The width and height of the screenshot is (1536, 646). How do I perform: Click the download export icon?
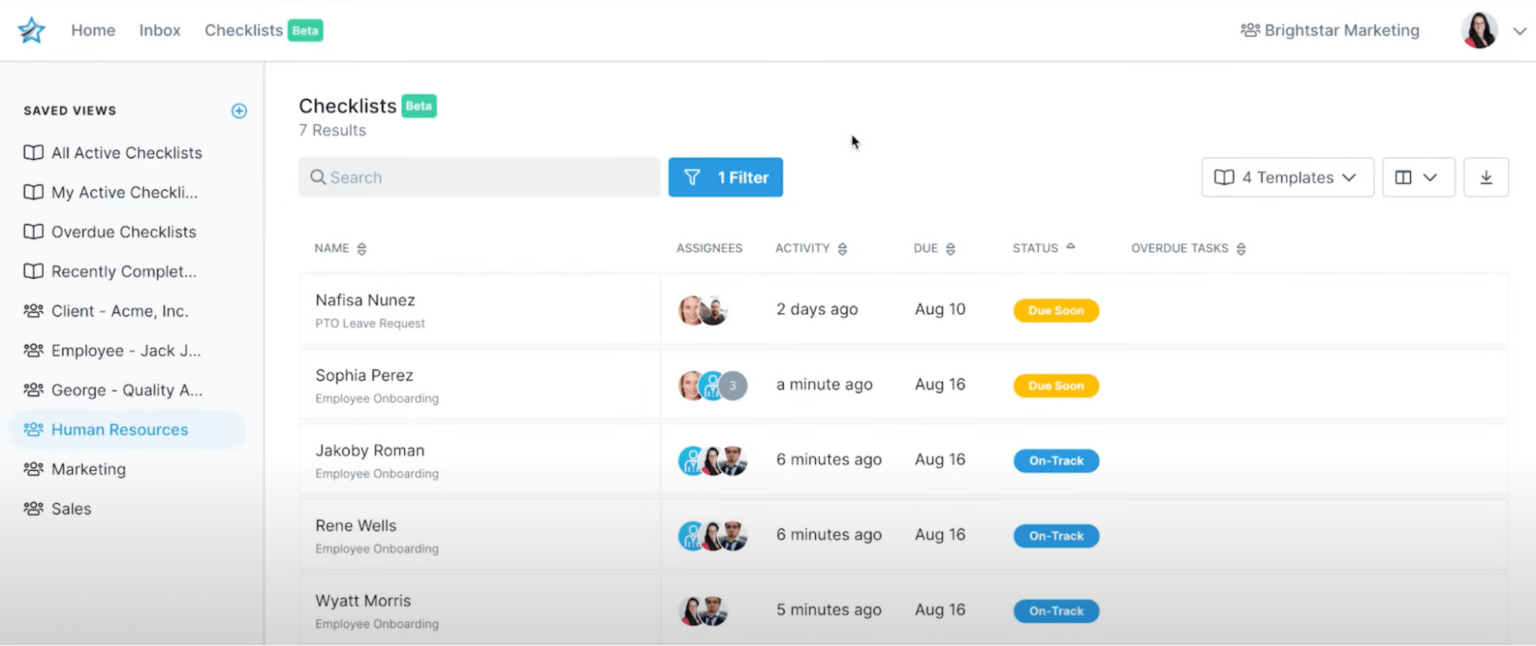[1486, 177]
